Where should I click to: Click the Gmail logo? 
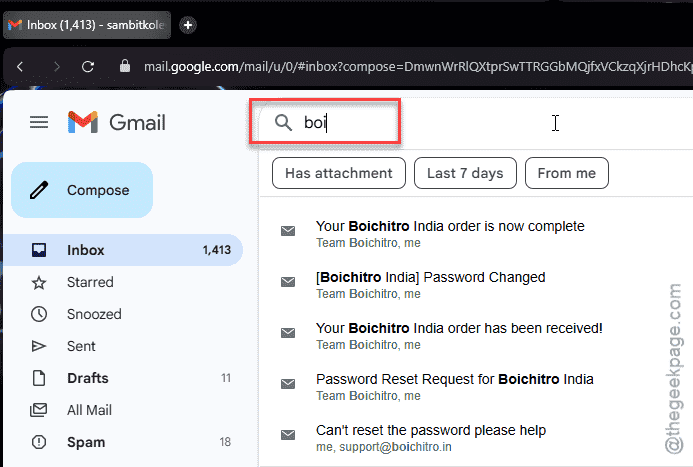click(117, 122)
